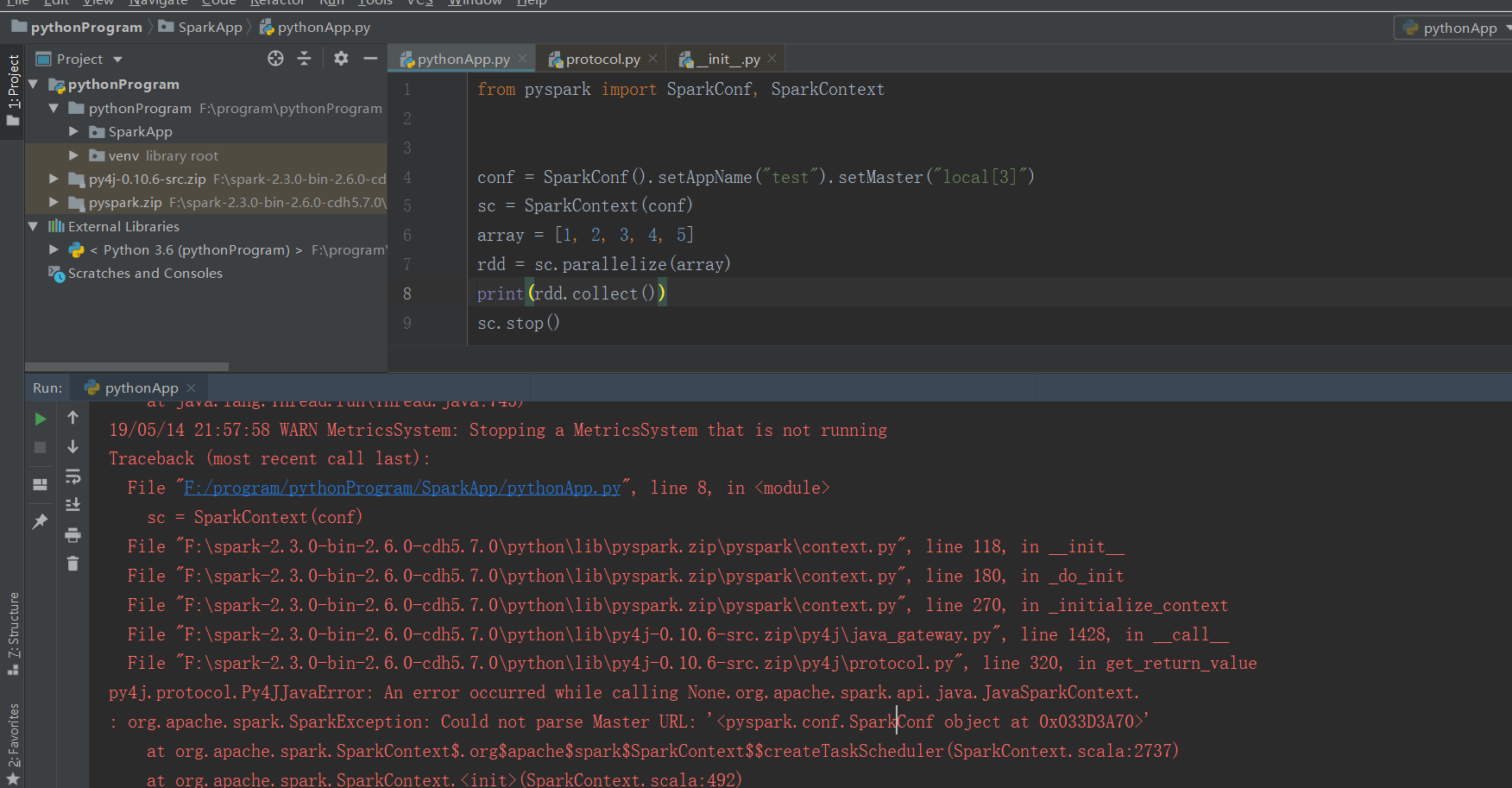Collapse the External Libraries node
The width and height of the screenshot is (1512, 788).
pyautogui.click(x=34, y=226)
